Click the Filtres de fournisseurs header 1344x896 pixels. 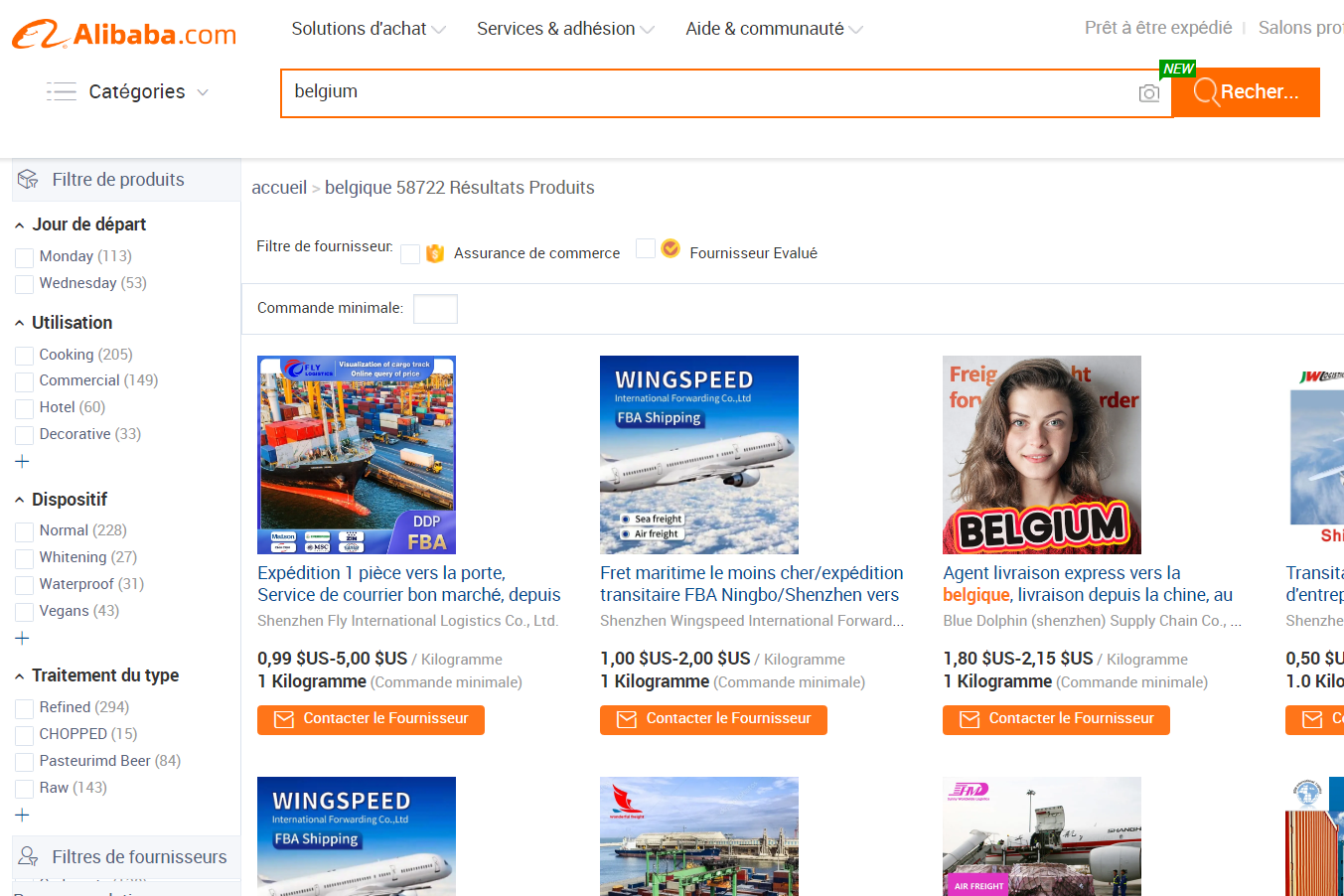coord(126,856)
